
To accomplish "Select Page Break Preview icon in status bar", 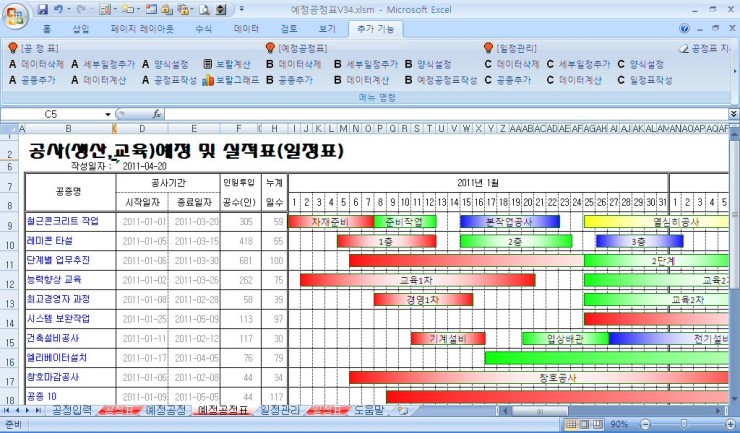I will (x=598, y=424).
